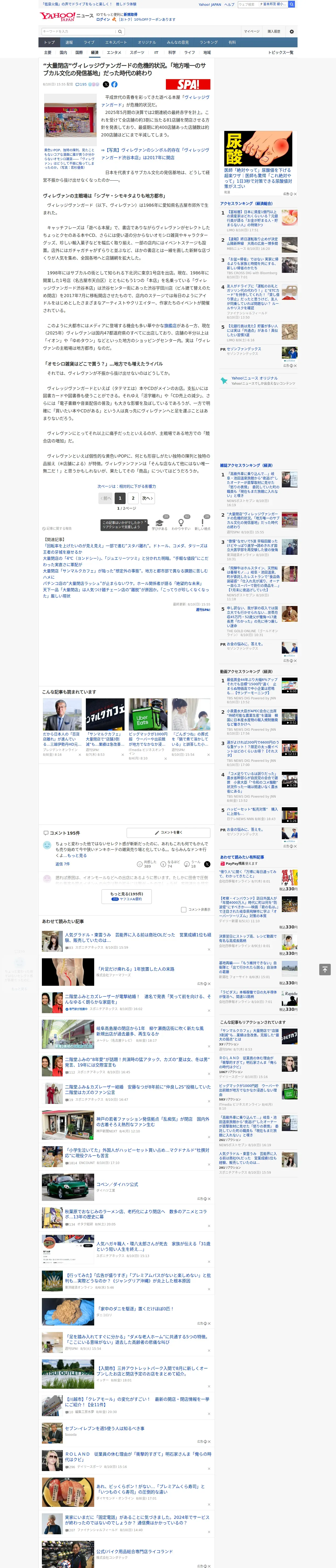Toggle the コメント非表示 checkbox
This screenshot has width=336, height=1568.
pyautogui.click(x=183, y=909)
